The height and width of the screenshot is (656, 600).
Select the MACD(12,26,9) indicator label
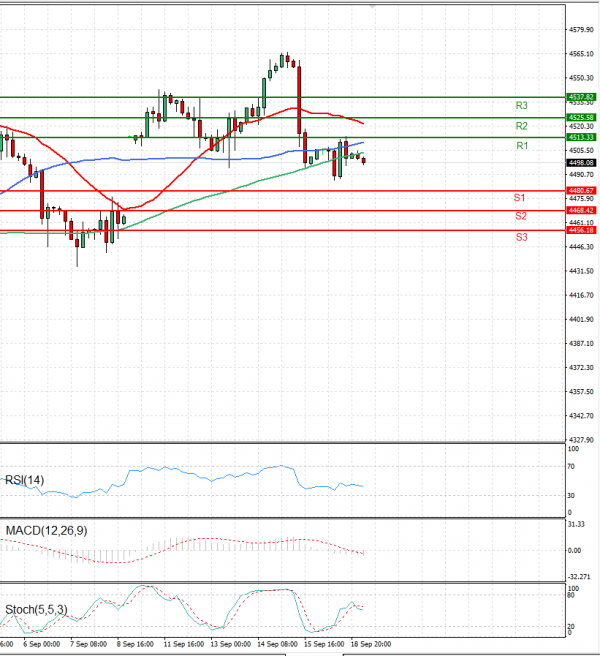pyautogui.click(x=46, y=530)
